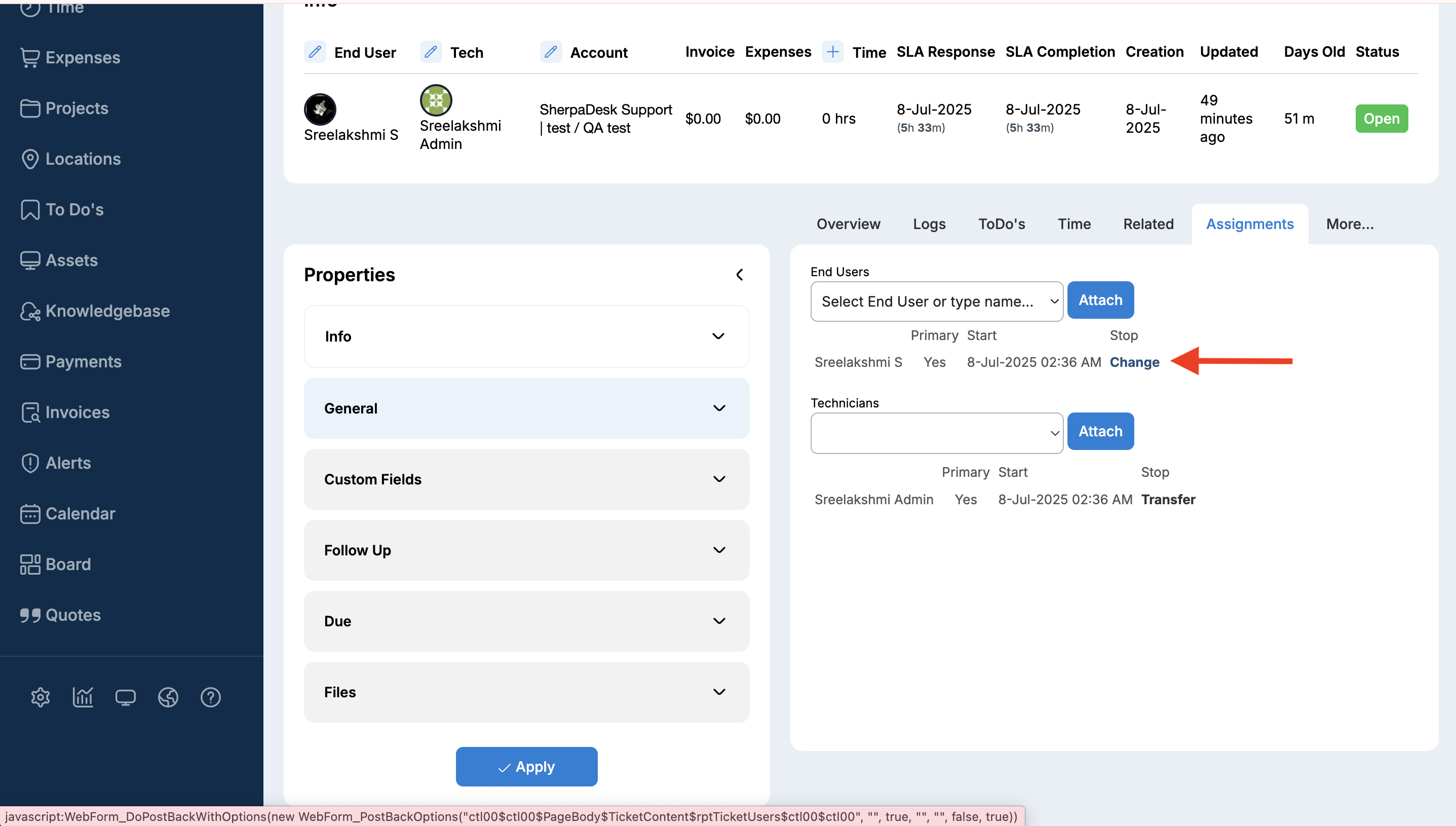The image size is (1456, 826).
Task: Open the settings gear icon in sidebar
Action: point(40,697)
